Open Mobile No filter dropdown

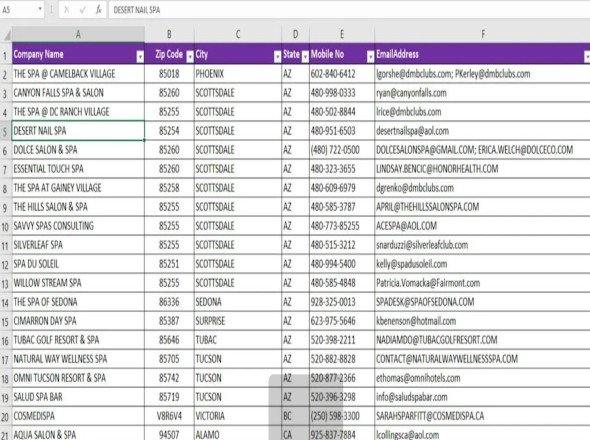(371, 56)
